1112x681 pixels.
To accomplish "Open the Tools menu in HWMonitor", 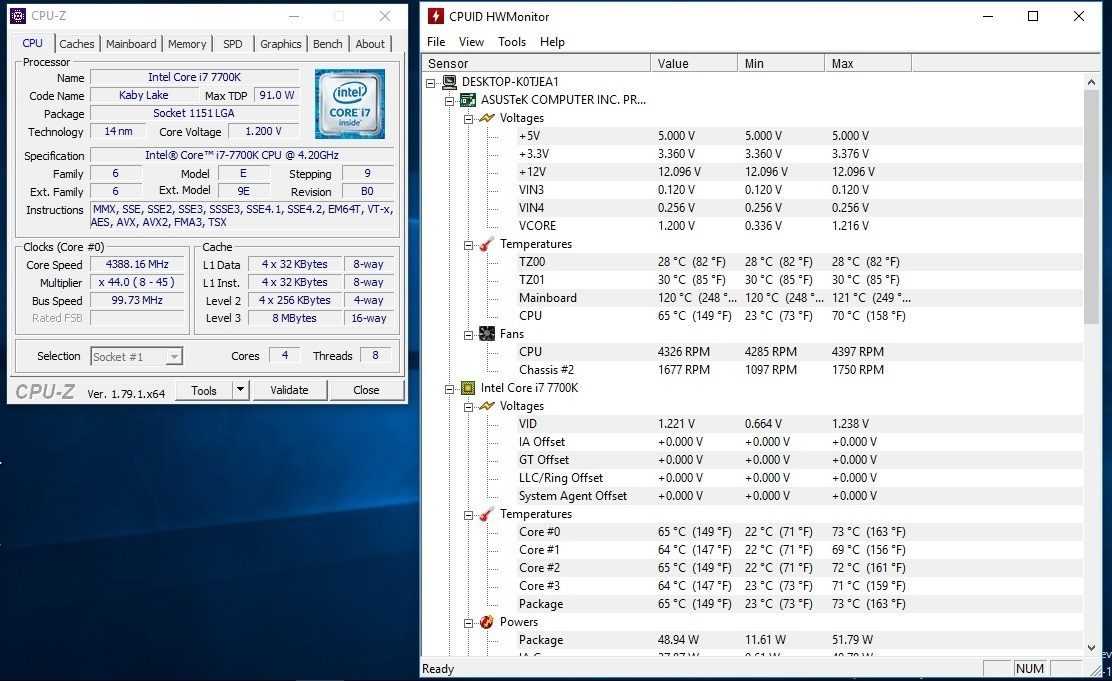I will [x=512, y=42].
